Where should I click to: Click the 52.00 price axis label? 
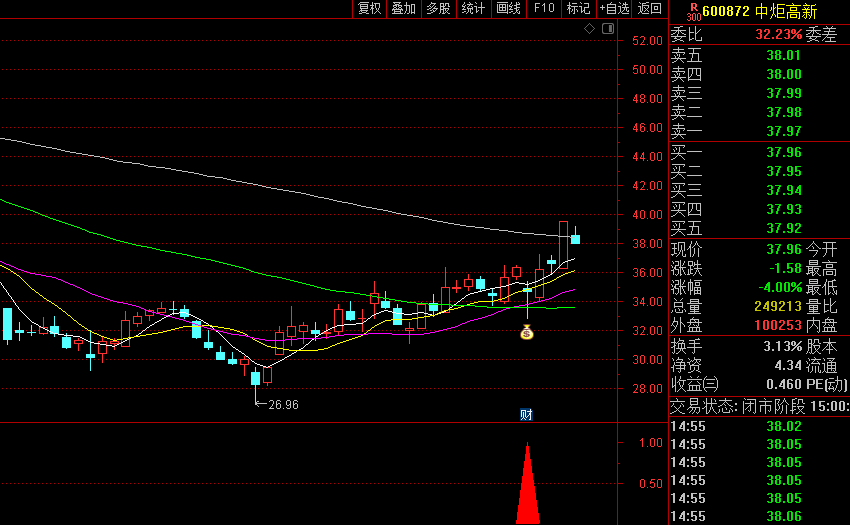(x=647, y=41)
